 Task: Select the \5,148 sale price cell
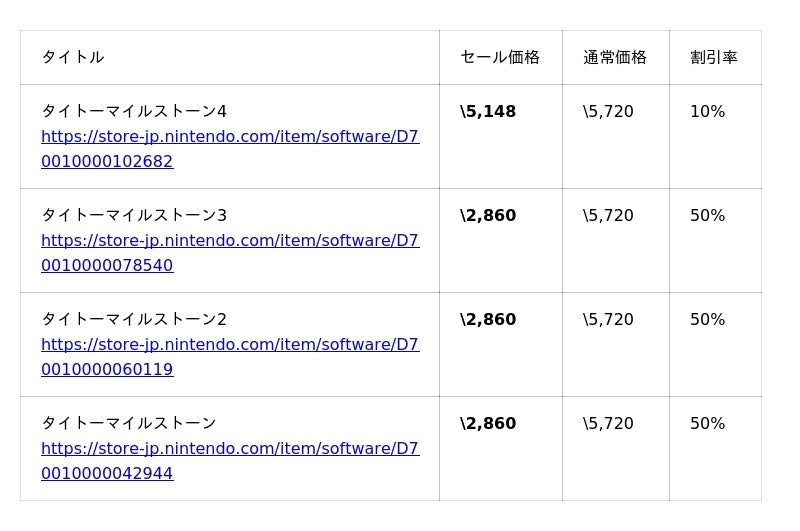coord(488,112)
